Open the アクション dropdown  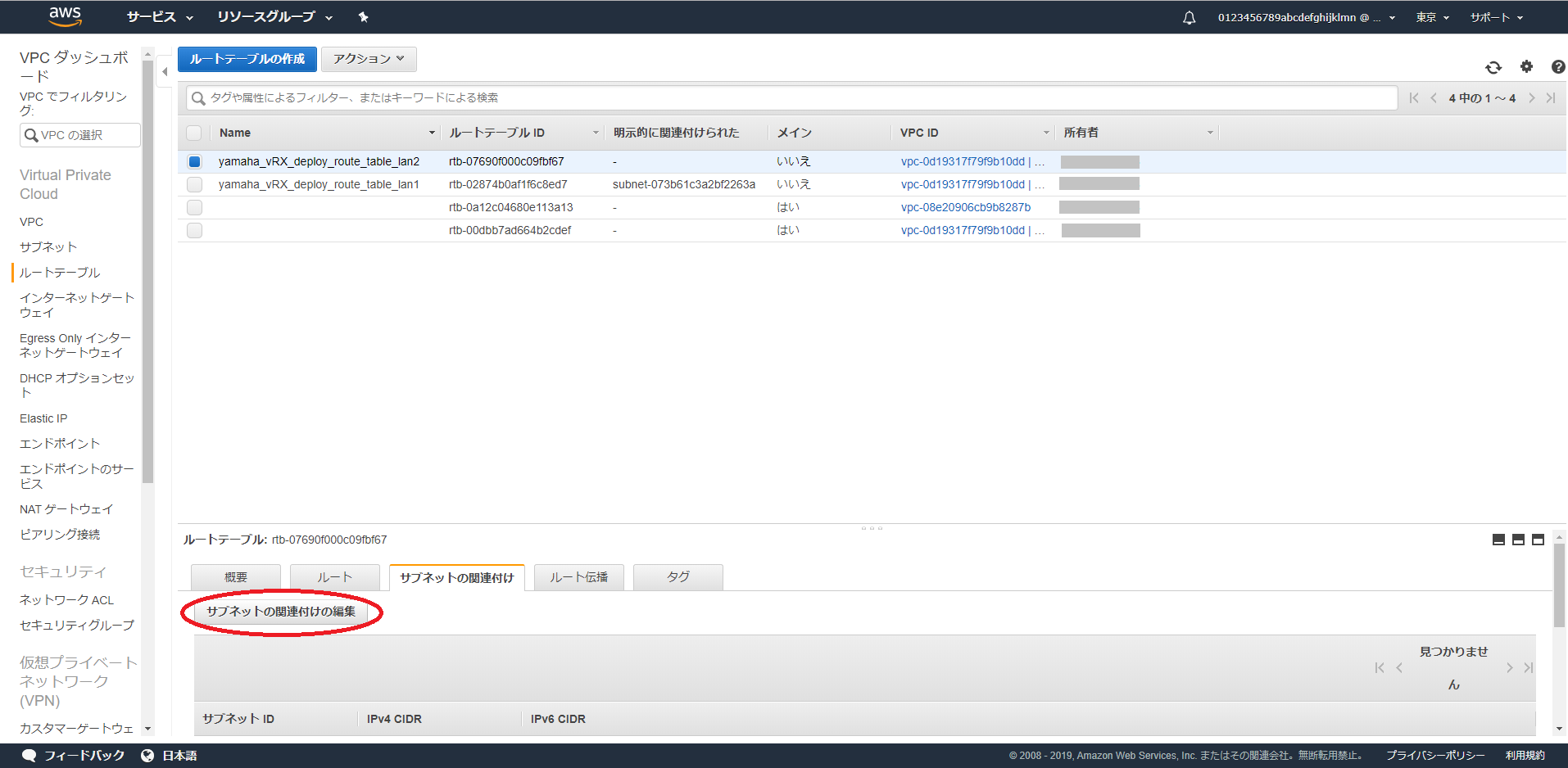click(x=369, y=59)
